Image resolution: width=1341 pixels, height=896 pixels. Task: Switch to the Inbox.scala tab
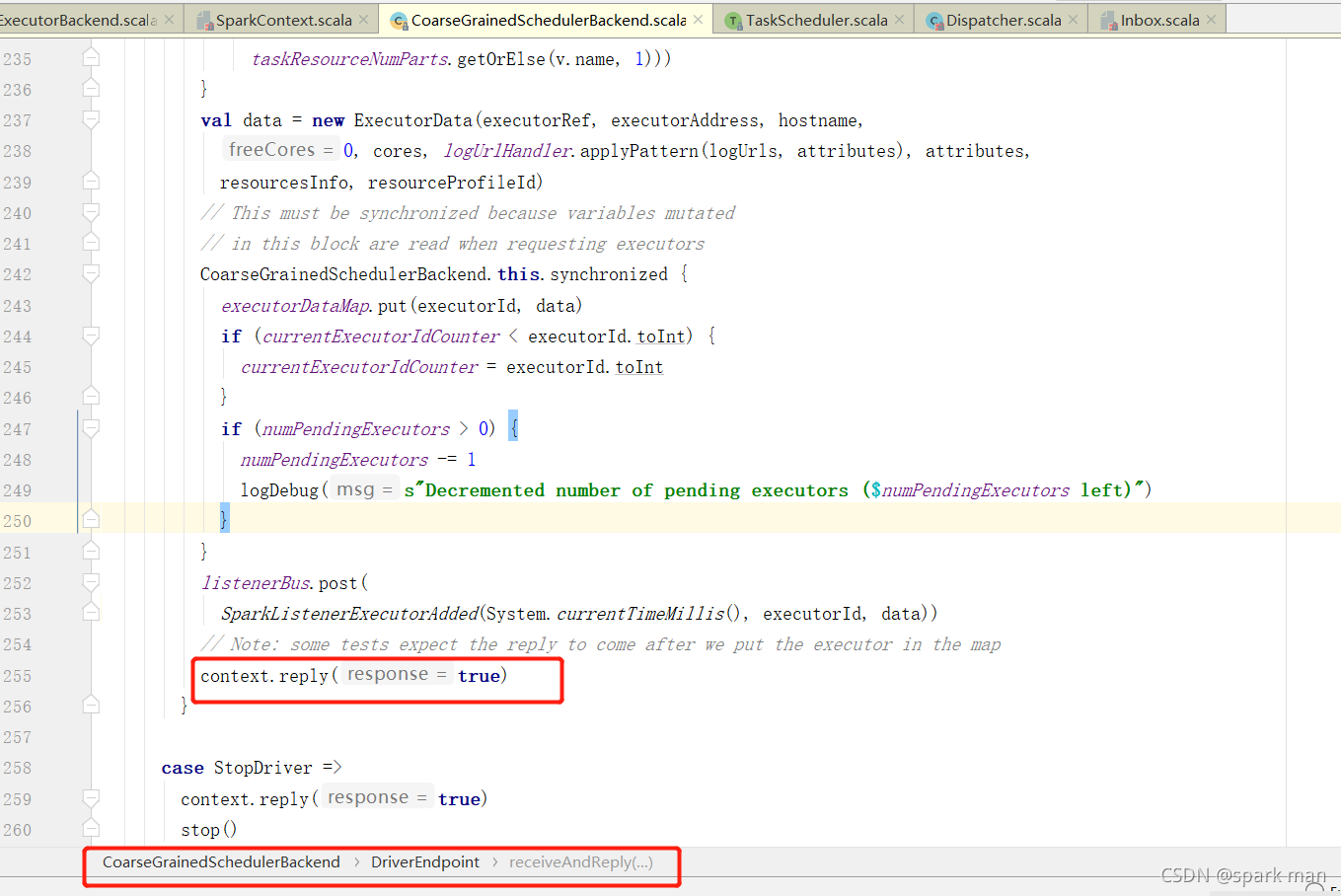pyautogui.click(x=1159, y=20)
